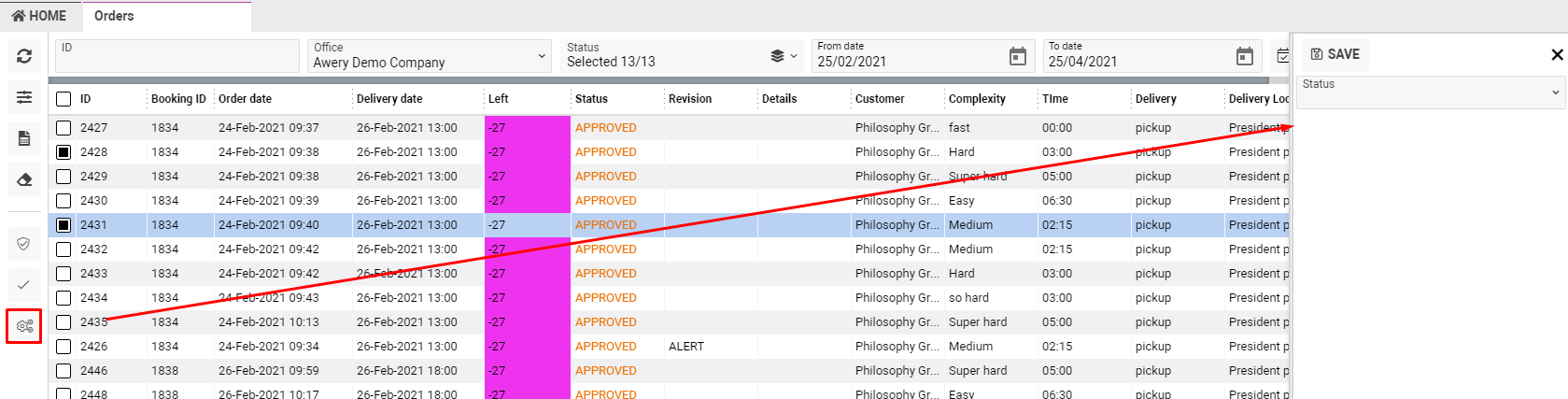Open the From date calendar picker
Viewport: 1568px width, 399px height.
[x=1017, y=57]
